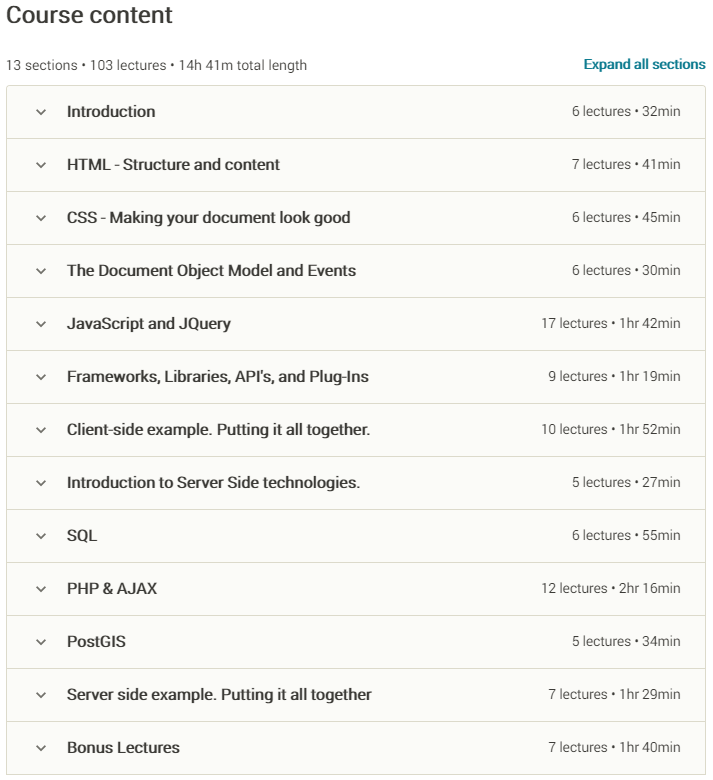Expand HTML - Structure and content chevron
This screenshot has height=780, width=713.
click(x=41, y=165)
